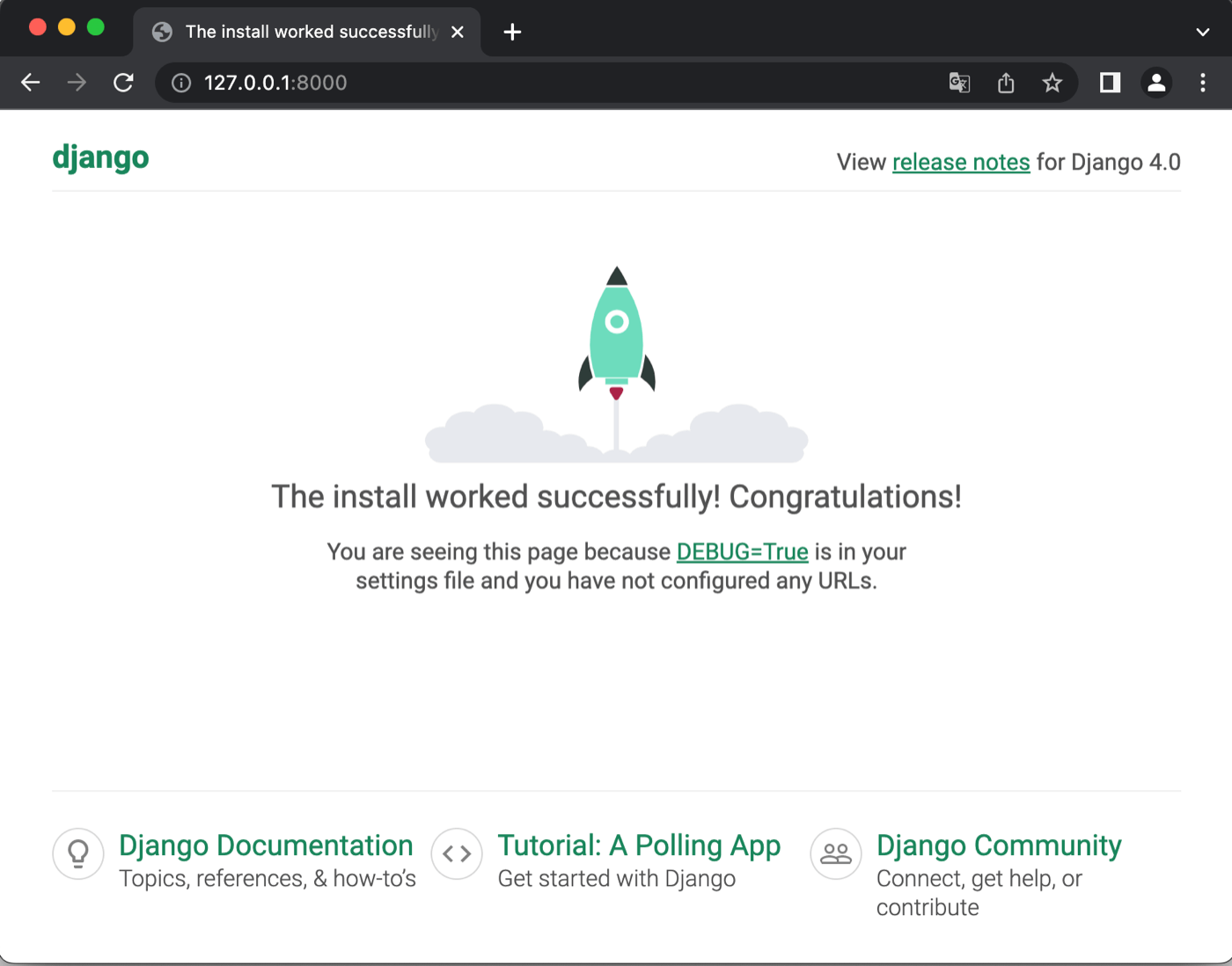Toggle the browser side panel icon
This screenshot has height=966, width=1232.
[1110, 83]
